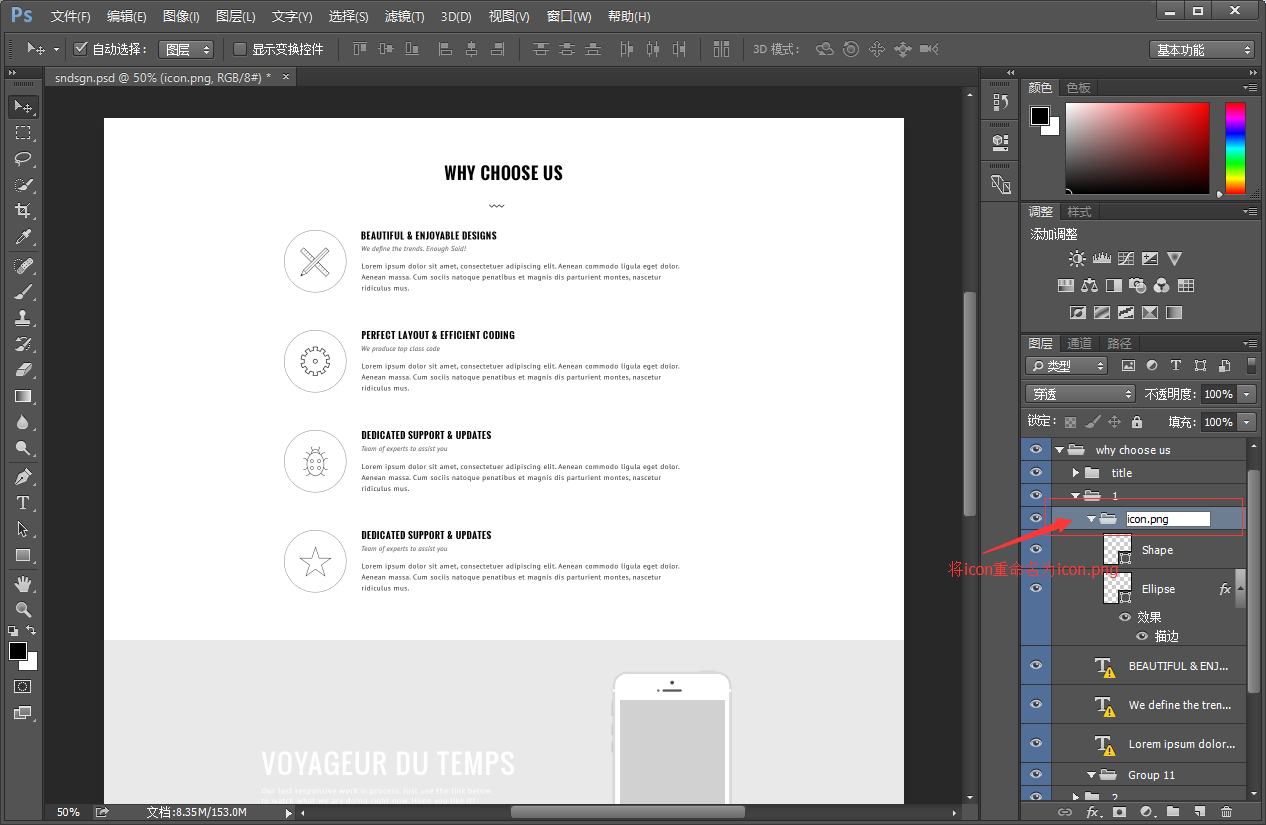Click the icon.png layer name field
Viewport: 1266px width, 825px height.
point(1168,519)
